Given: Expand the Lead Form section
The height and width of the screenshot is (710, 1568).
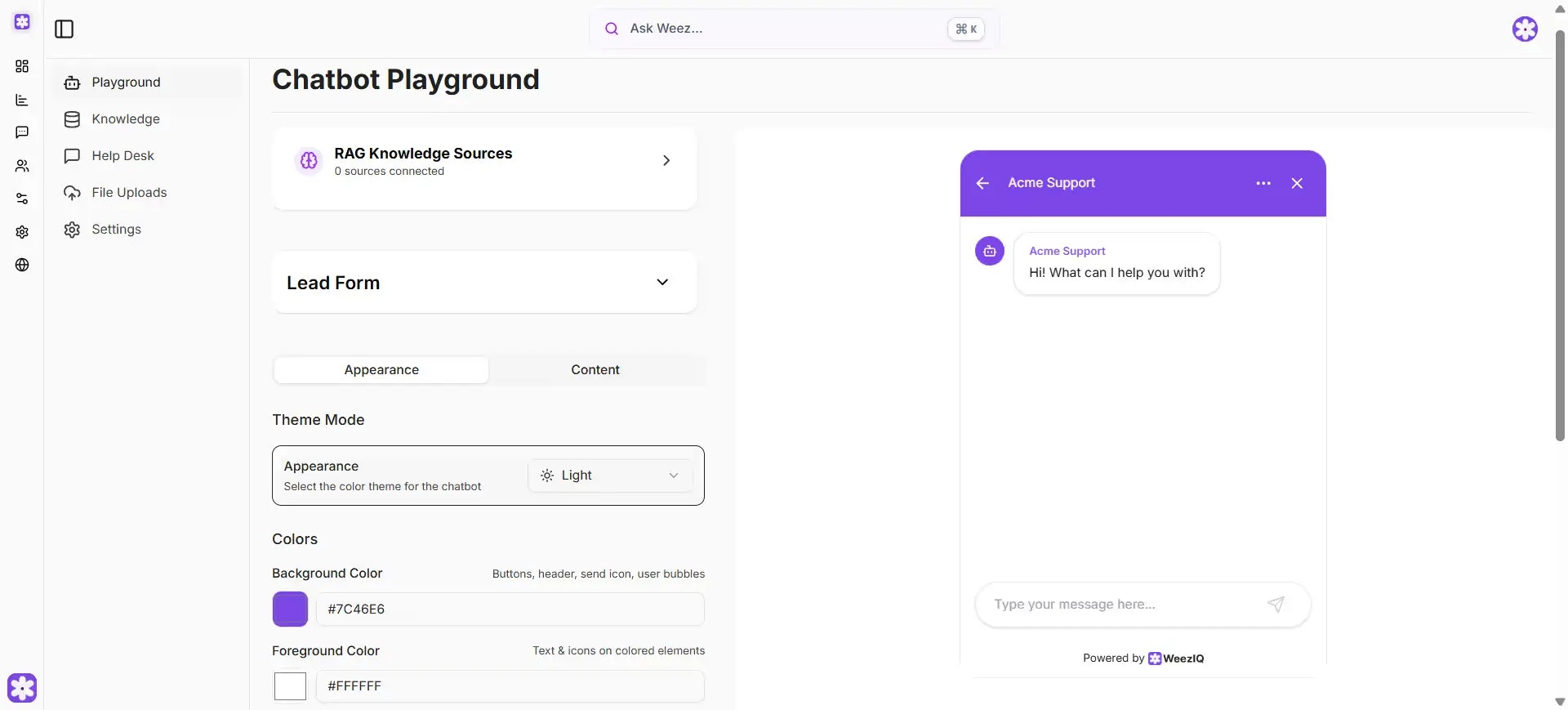Looking at the screenshot, I should tap(662, 283).
